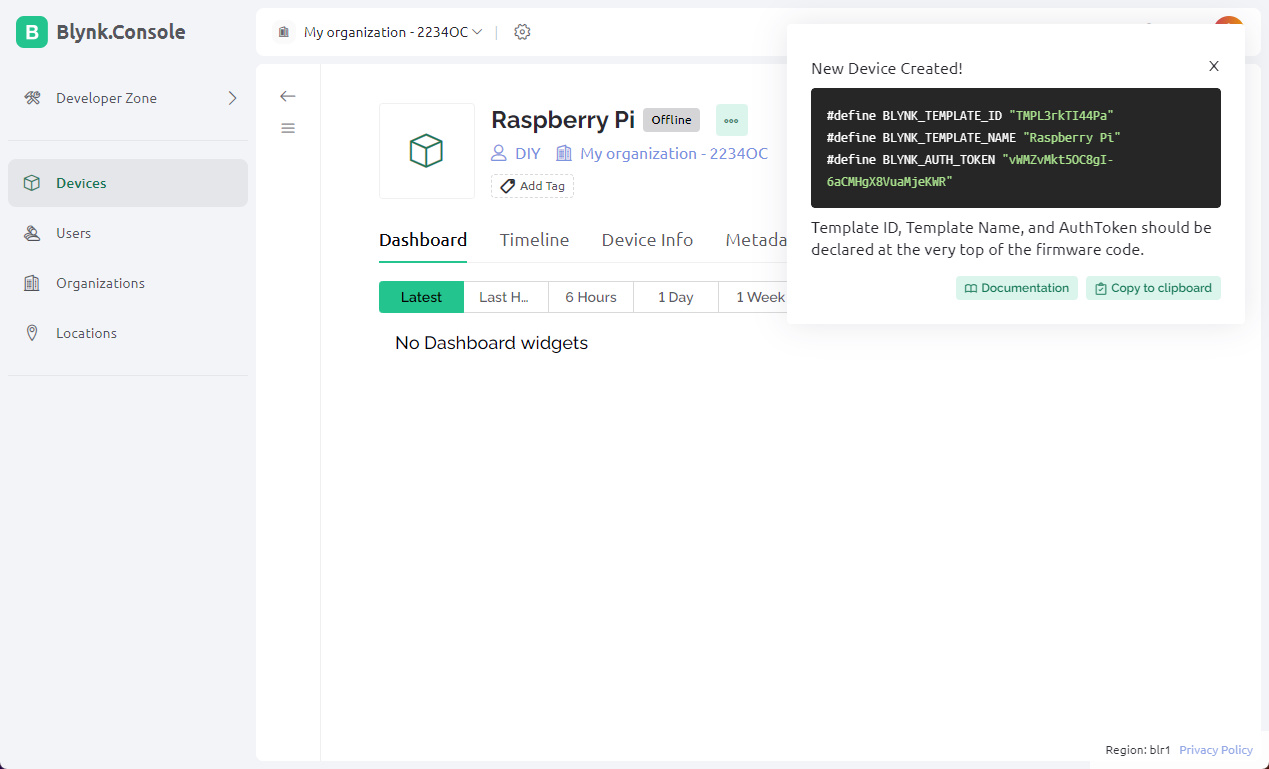Click the BLYNK_TEMPLATE_NAME code line
The width and height of the screenshot is (1269, 769).
point(974,138)
